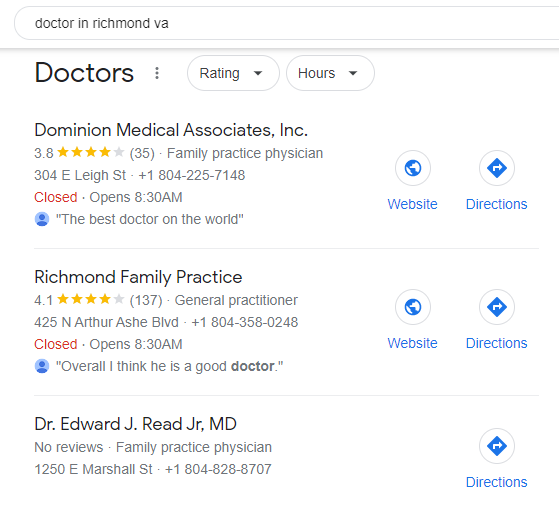
Task: Get directions to Dominion Medical Associates icon
Action: [x=497, y=168]
